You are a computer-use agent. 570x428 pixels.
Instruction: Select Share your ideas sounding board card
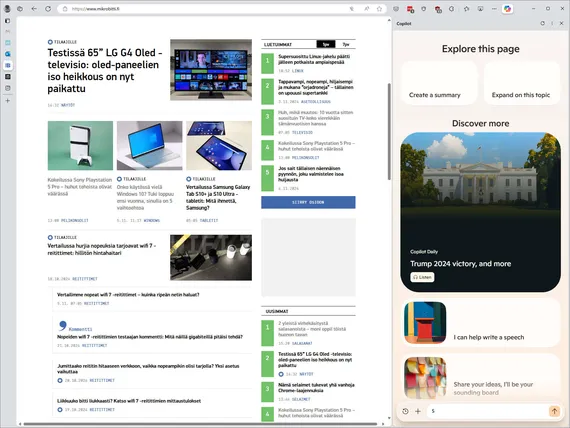click(x=481, y=378)
